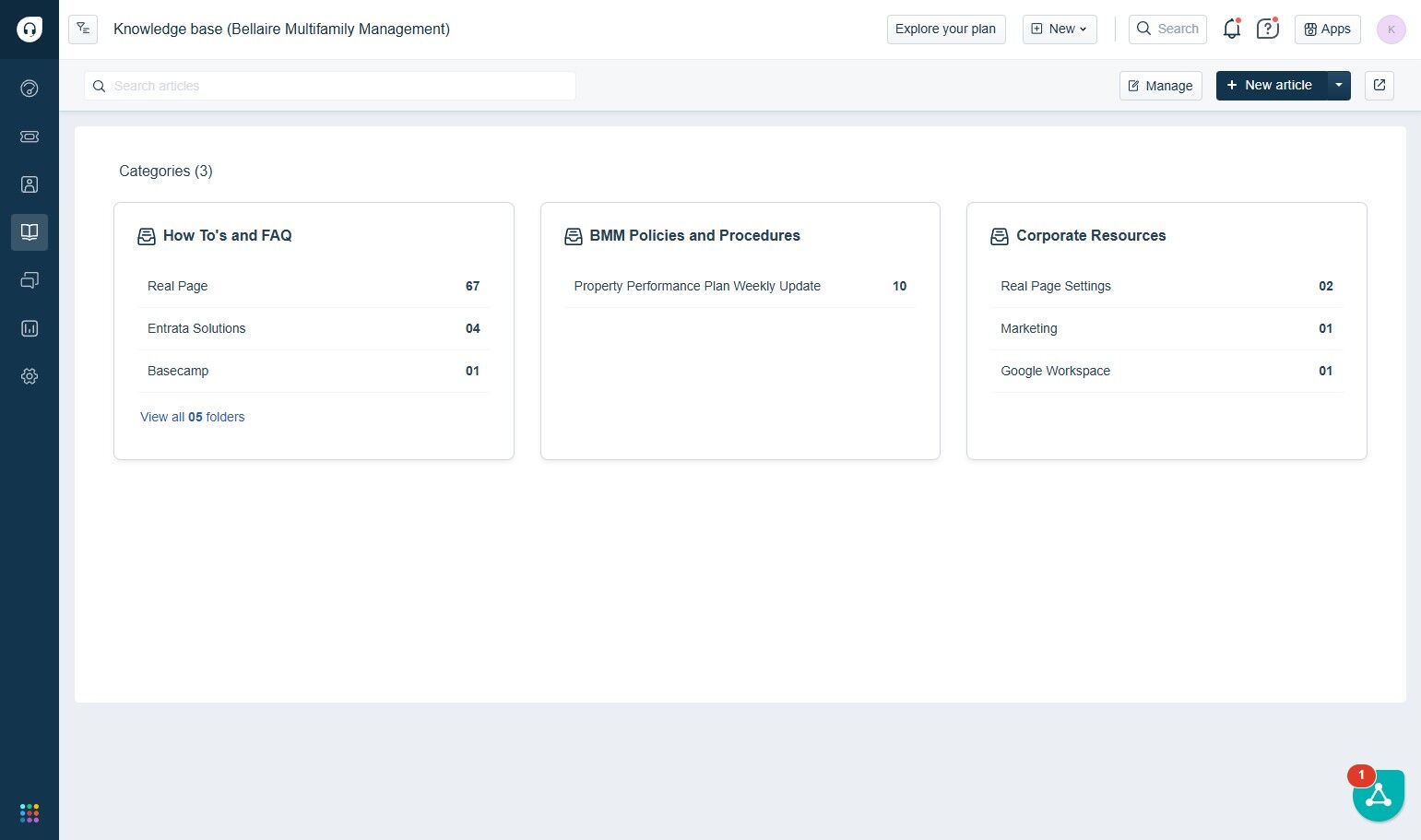Open the Google Workspace folder

click(x=1166, y=371)
